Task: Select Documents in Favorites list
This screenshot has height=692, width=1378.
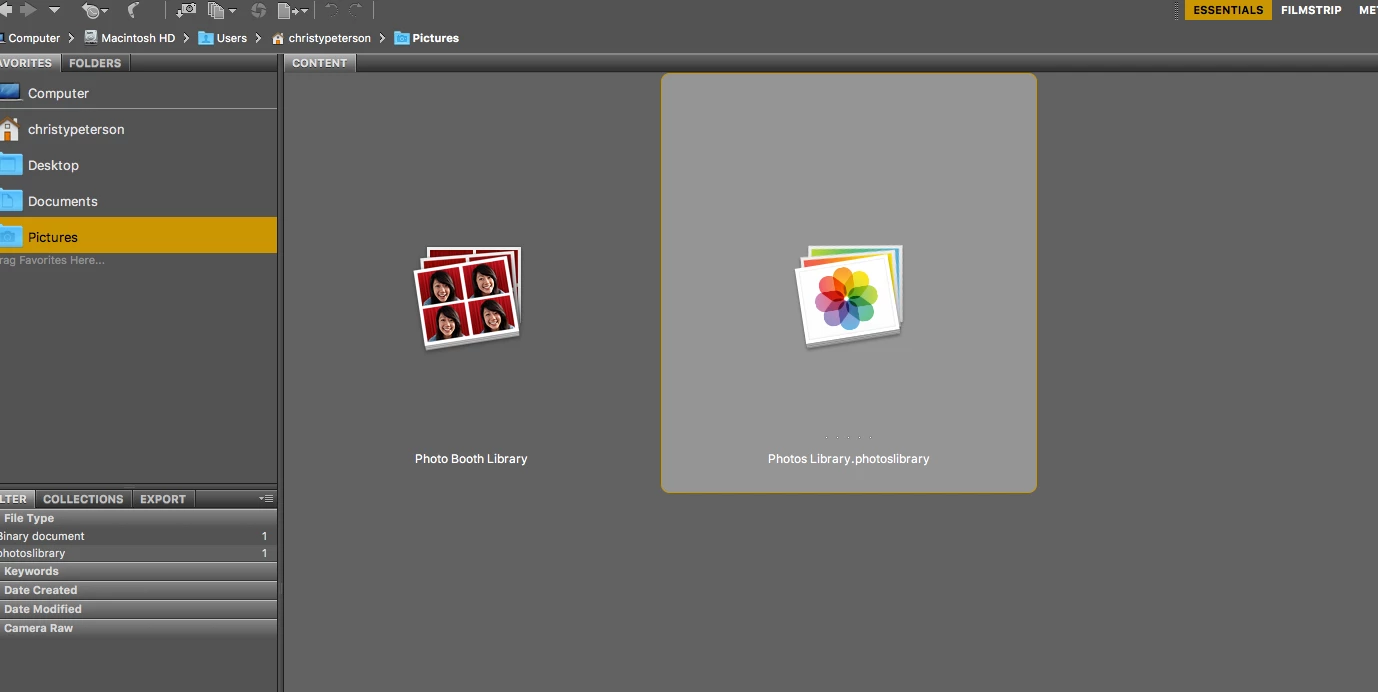Action: click(x=138, y=201)
